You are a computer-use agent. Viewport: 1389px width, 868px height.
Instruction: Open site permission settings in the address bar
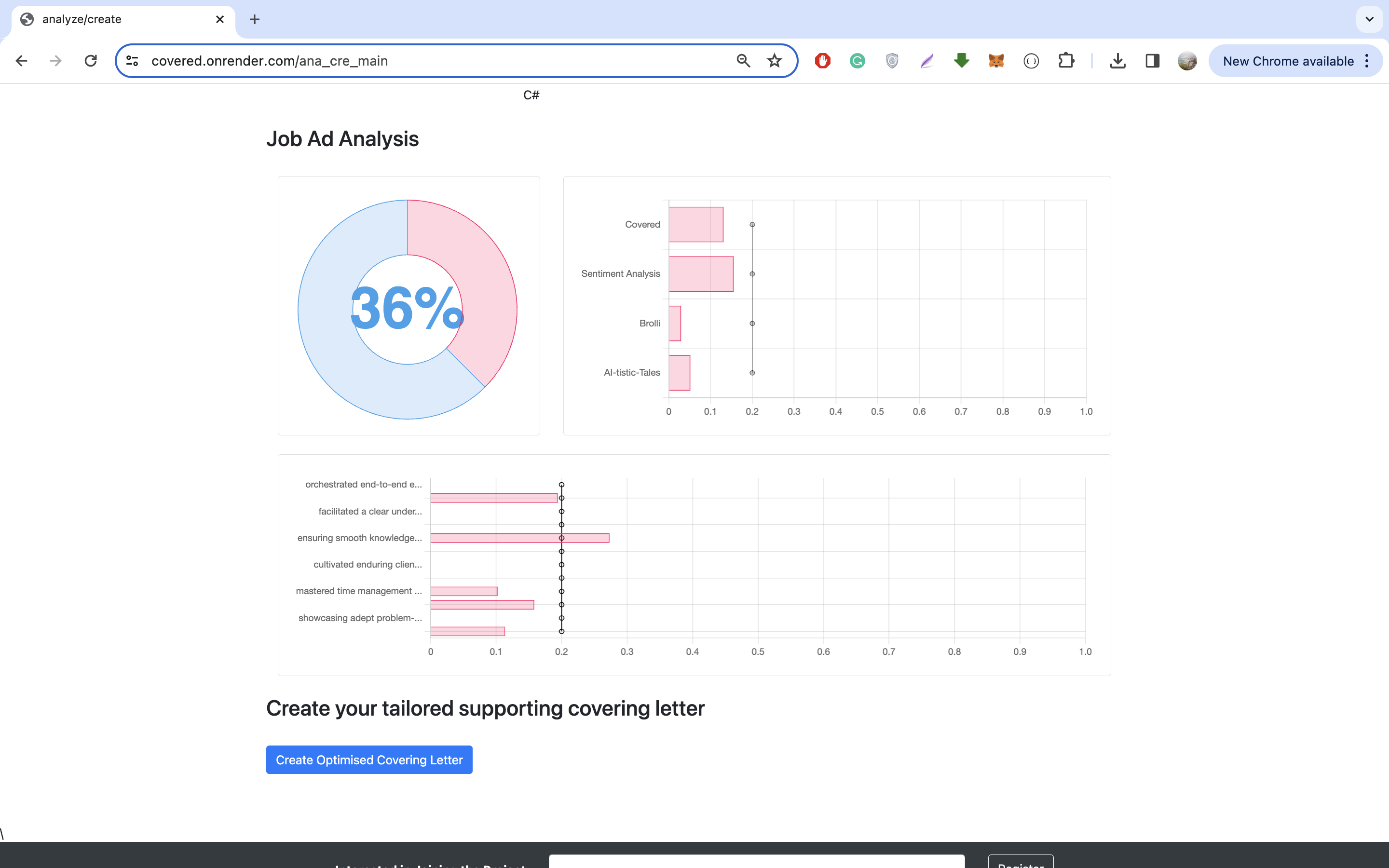132,61
